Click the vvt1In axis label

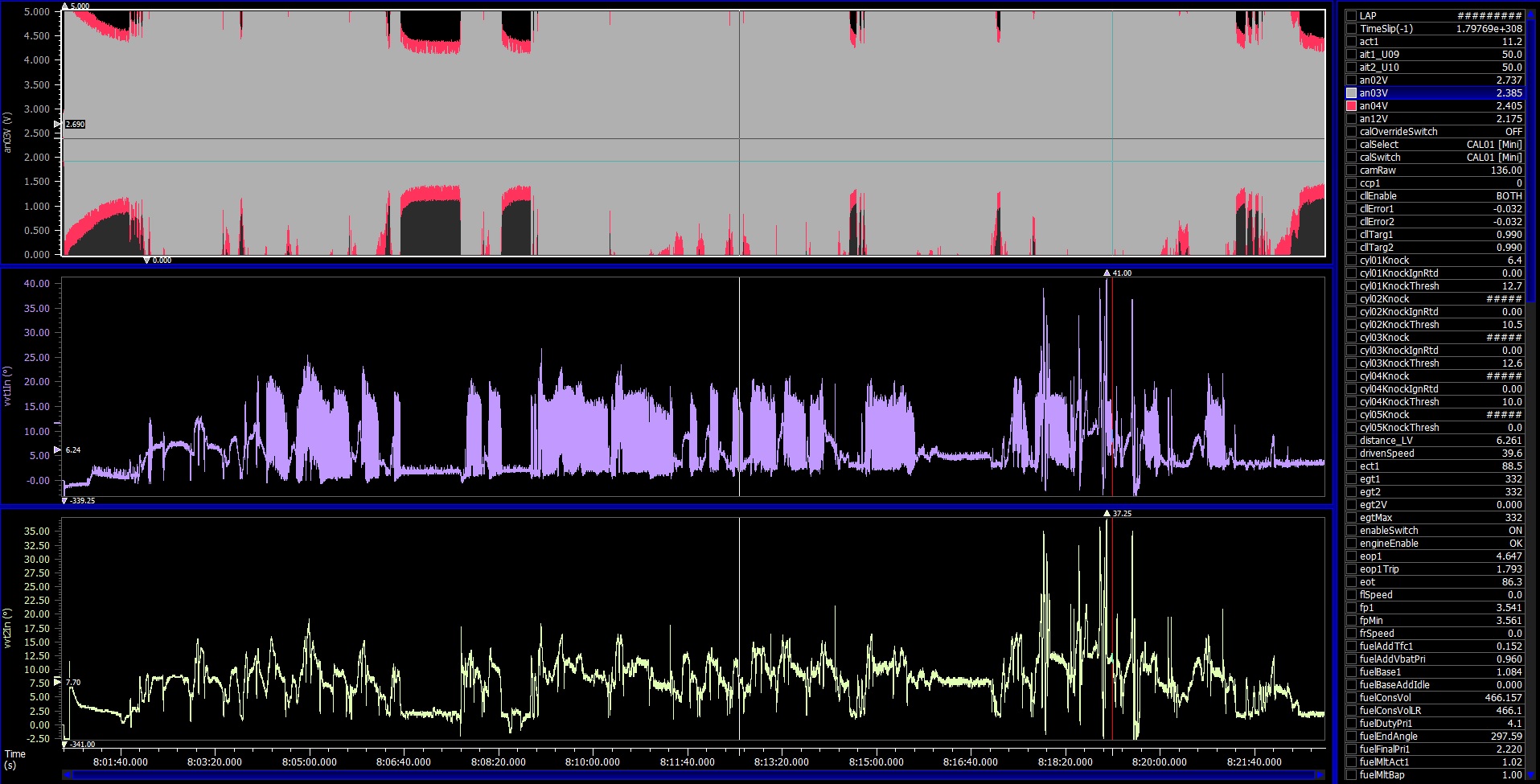point(7,386)
